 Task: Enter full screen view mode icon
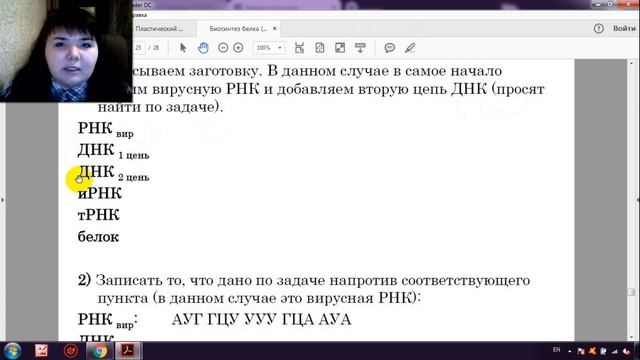[340, 48]
